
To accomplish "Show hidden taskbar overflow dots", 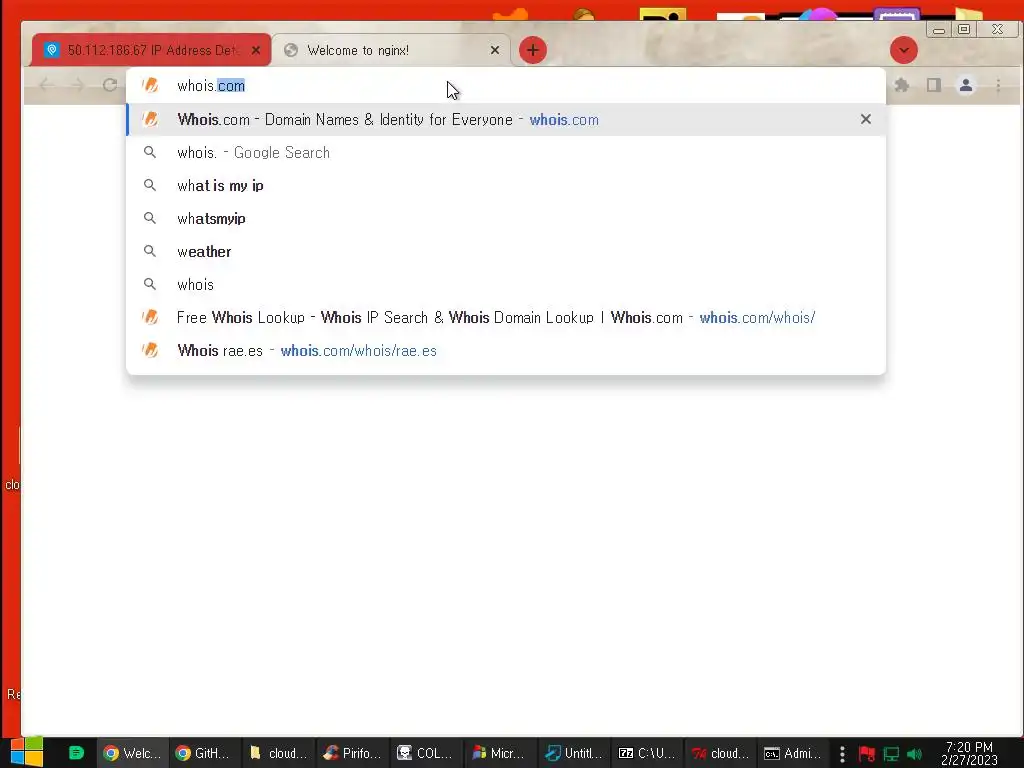I will click(842, 754).
